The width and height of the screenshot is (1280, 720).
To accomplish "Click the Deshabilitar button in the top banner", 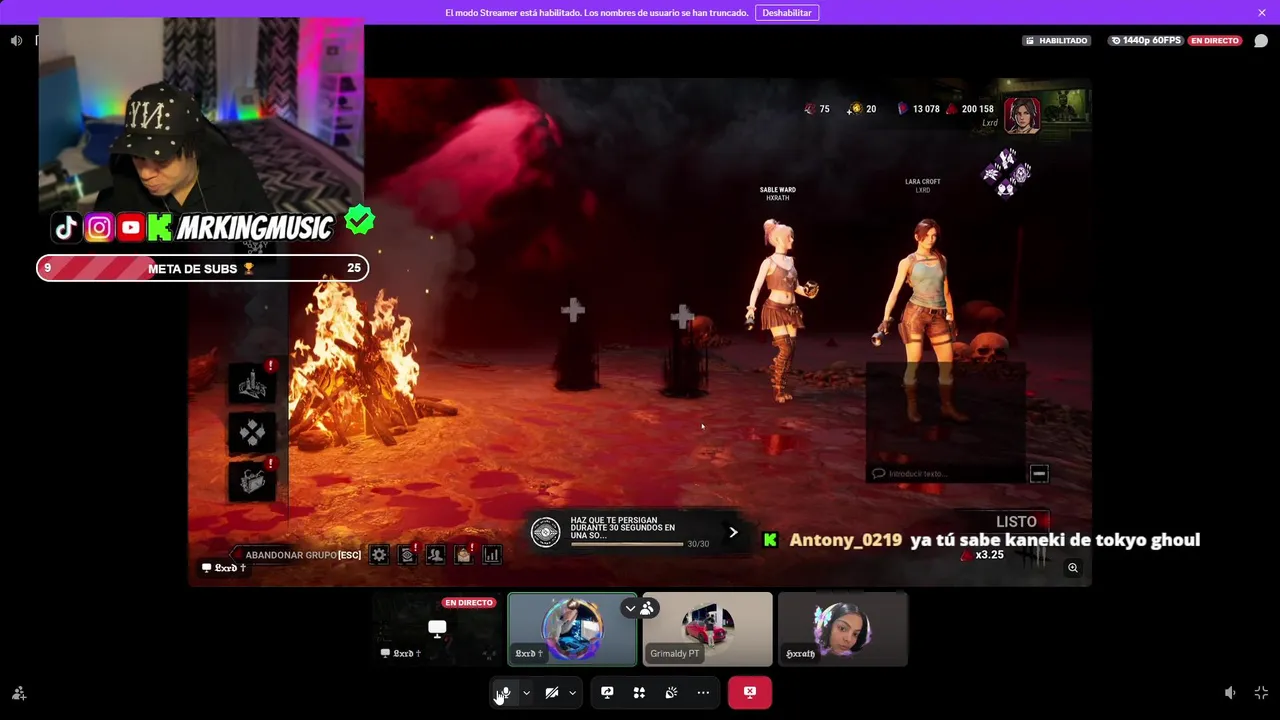I will point(787,13).
